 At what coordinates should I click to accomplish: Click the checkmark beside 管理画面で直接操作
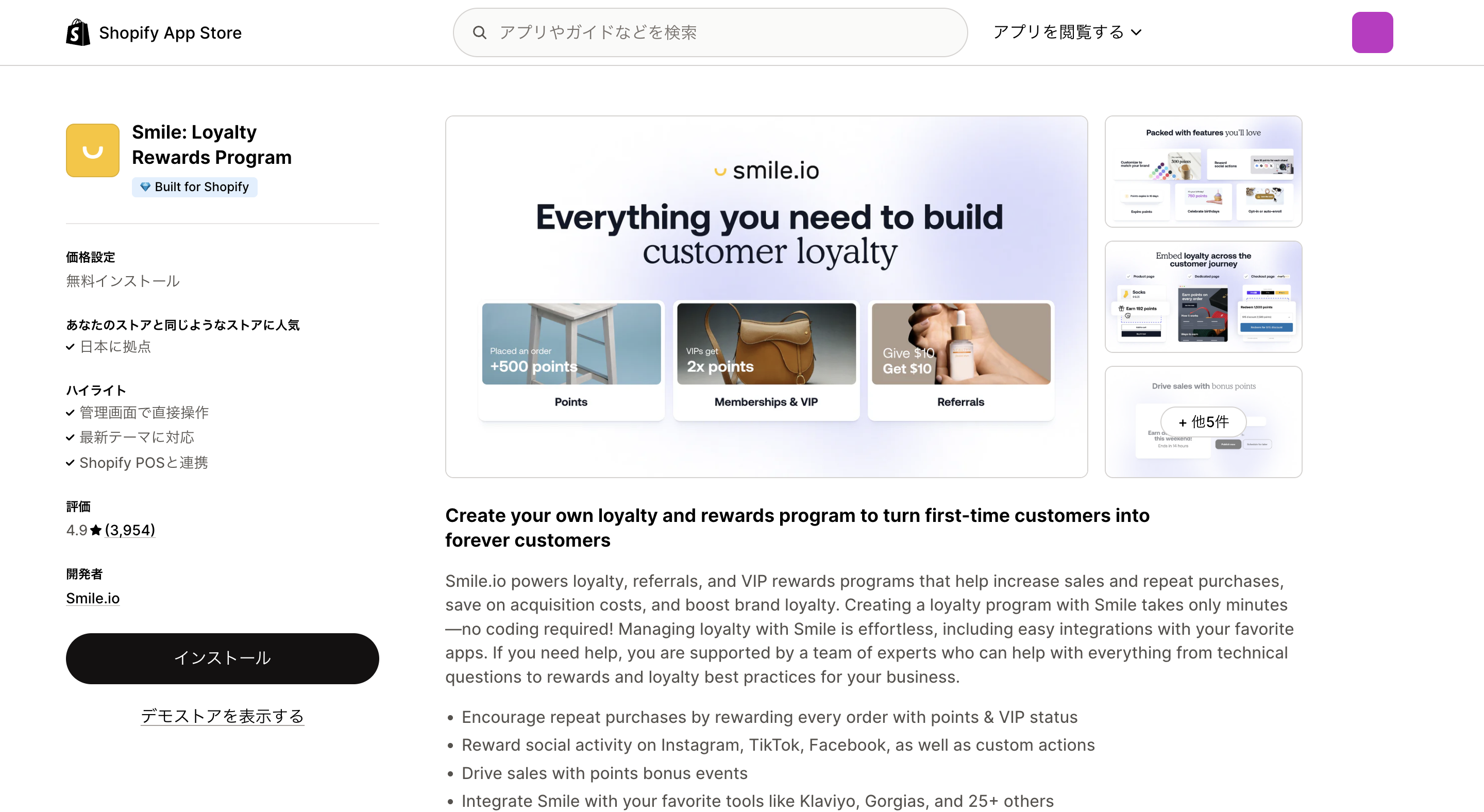pyautogui.click(x=70, y=412)
